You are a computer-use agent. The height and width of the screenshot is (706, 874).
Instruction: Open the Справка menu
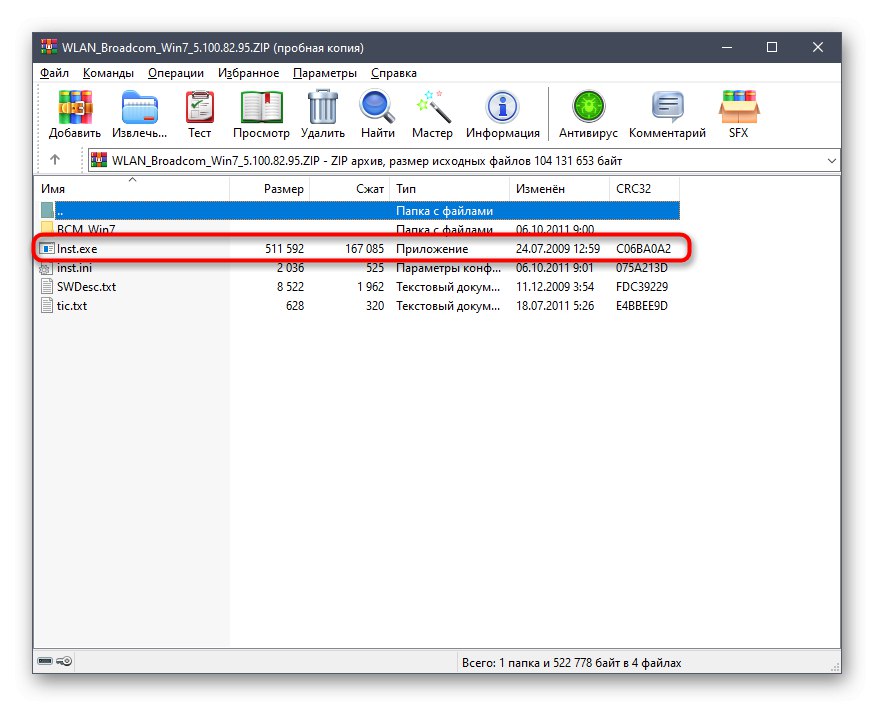coord(394,73)
